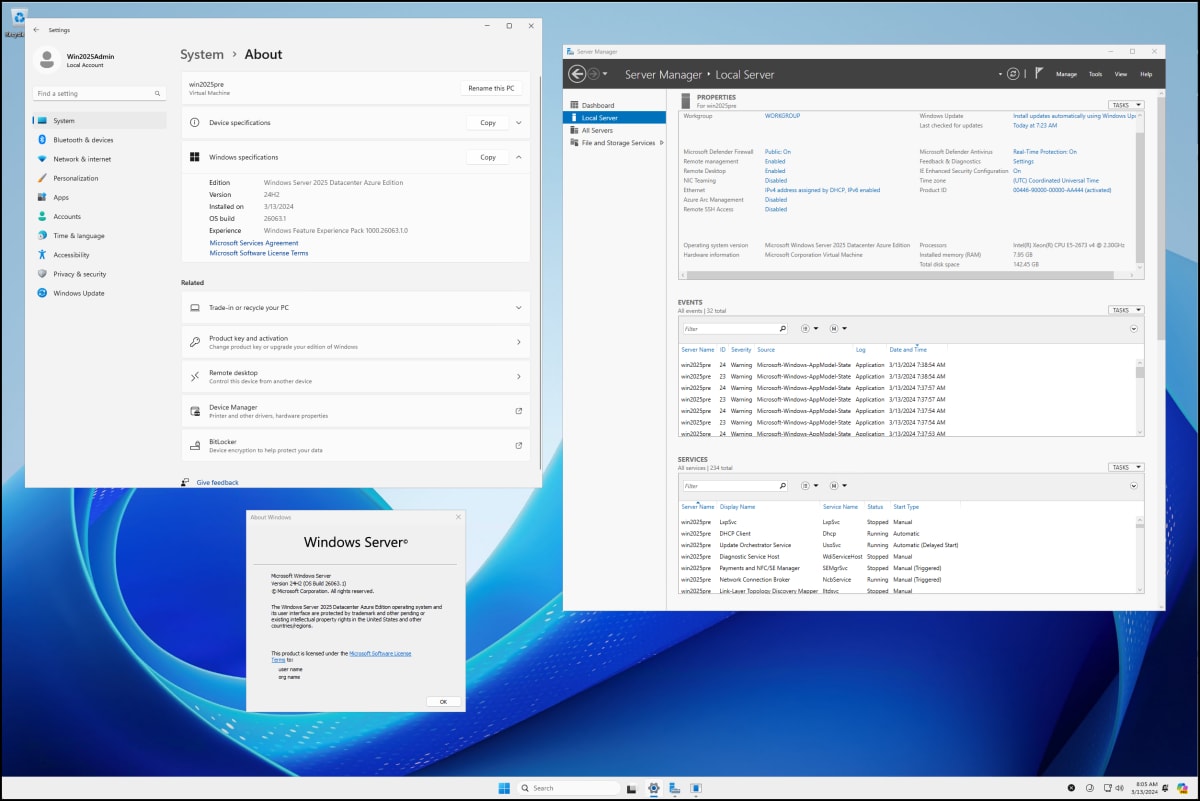1200x801 pixels.
Task: Sort services by Status column header
Action: pyautogui.click(x=875, y=507)
